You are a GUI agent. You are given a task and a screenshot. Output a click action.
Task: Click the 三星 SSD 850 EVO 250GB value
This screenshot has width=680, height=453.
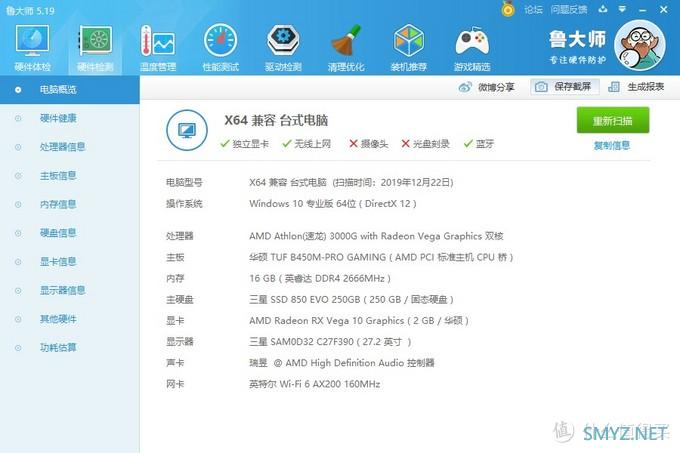(x=351, y=300)
